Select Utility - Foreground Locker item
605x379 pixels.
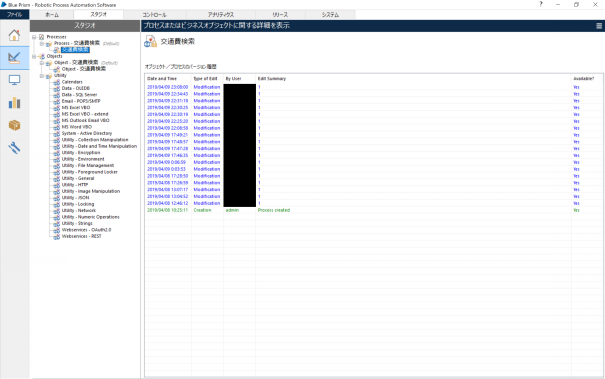click(x=90, y=172)
